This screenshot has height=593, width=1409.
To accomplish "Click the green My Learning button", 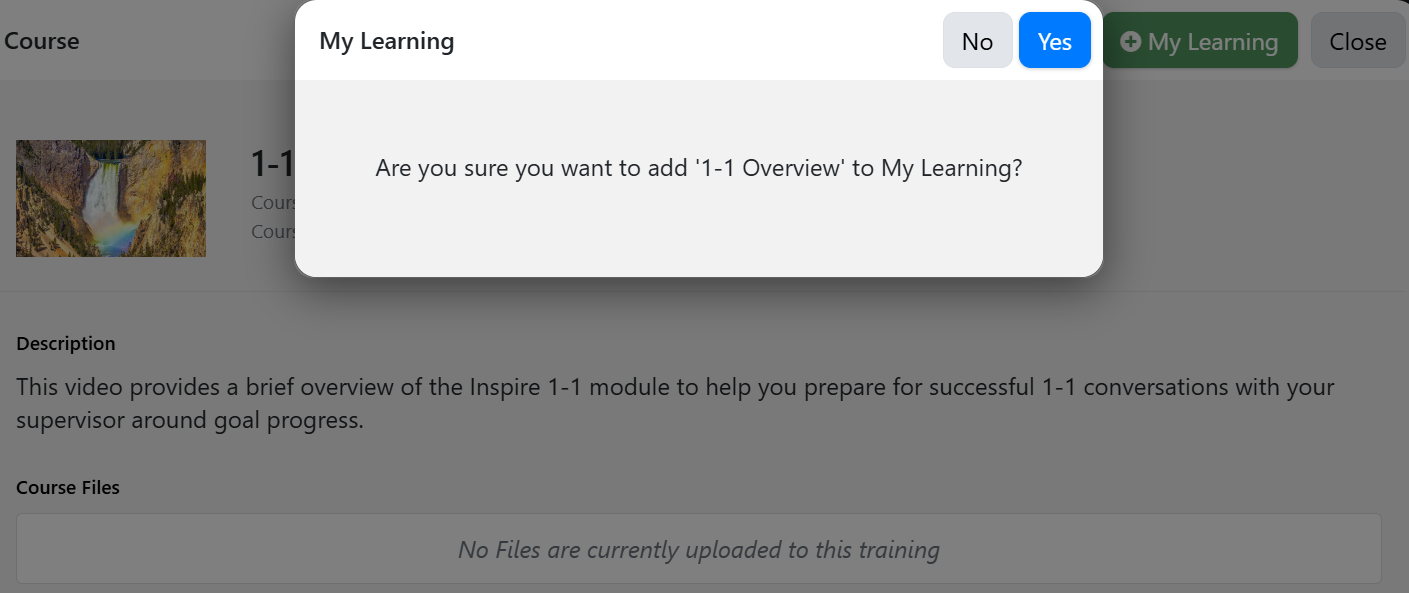I will pyautogui.click(x=1200, y=41).
